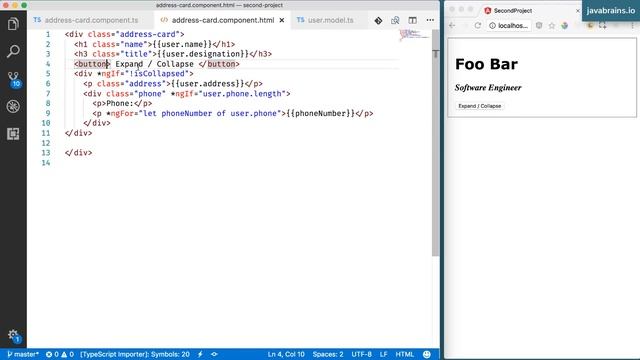The height and width of the screenshot is (360, 640).
Task: Click the closing </div> on line 13
Action: point(78,153)
